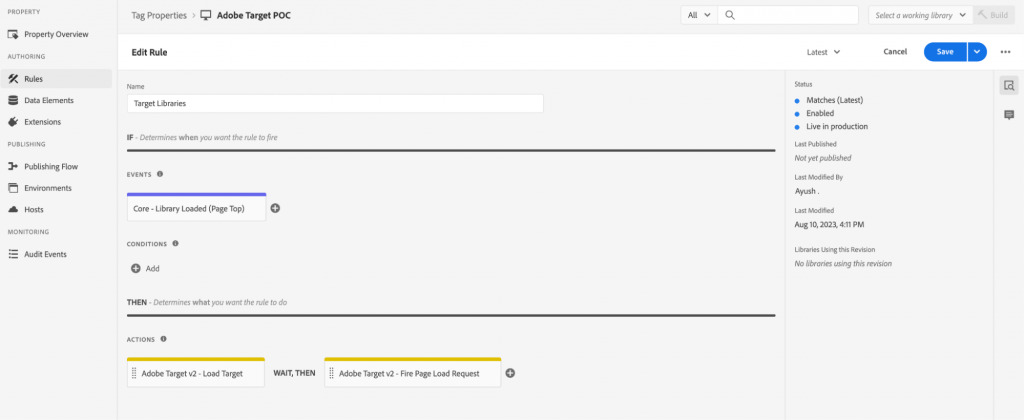Open more options ellipsis menu

click(1006, 52)
